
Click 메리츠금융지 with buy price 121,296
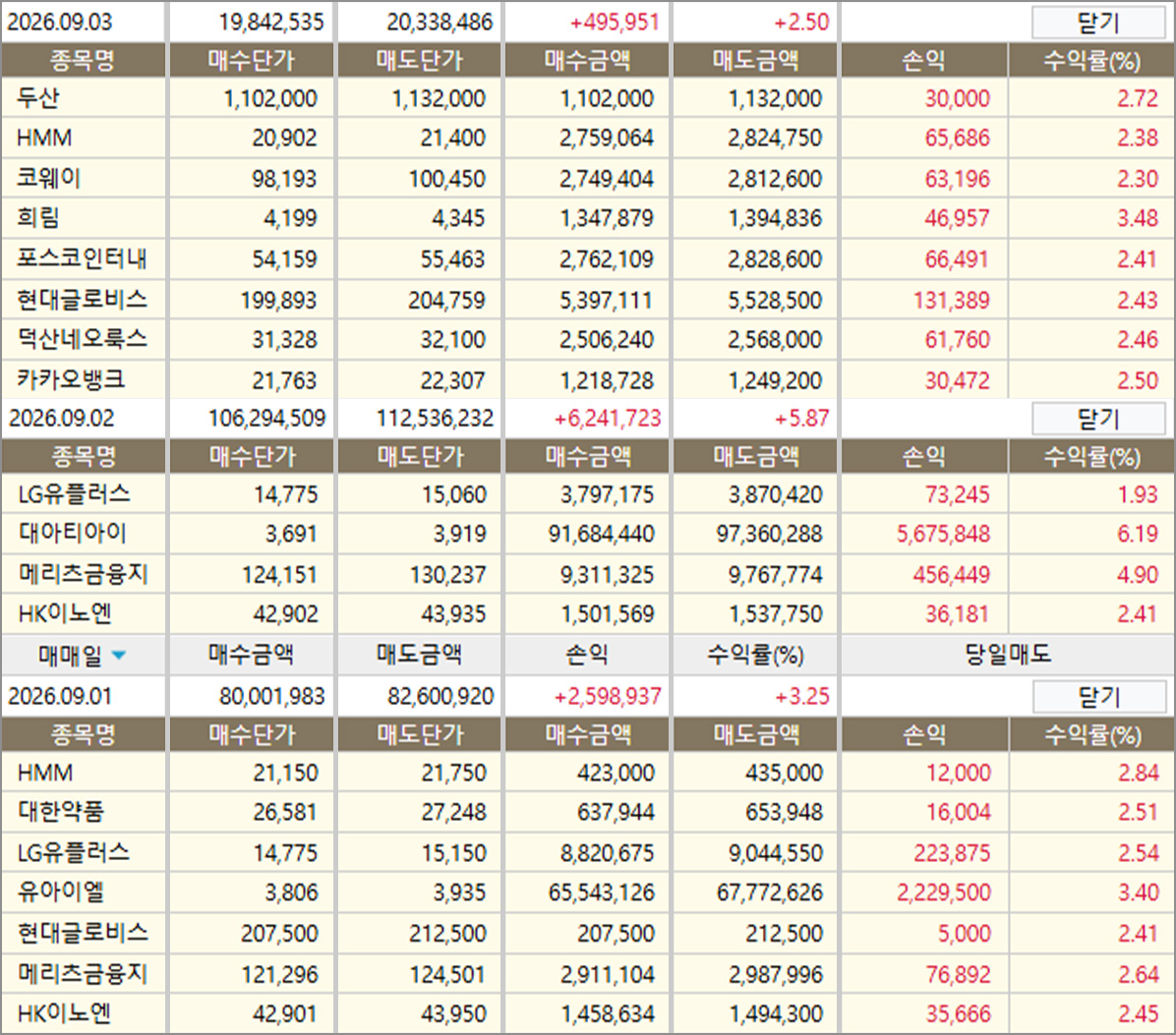(83, 973)
